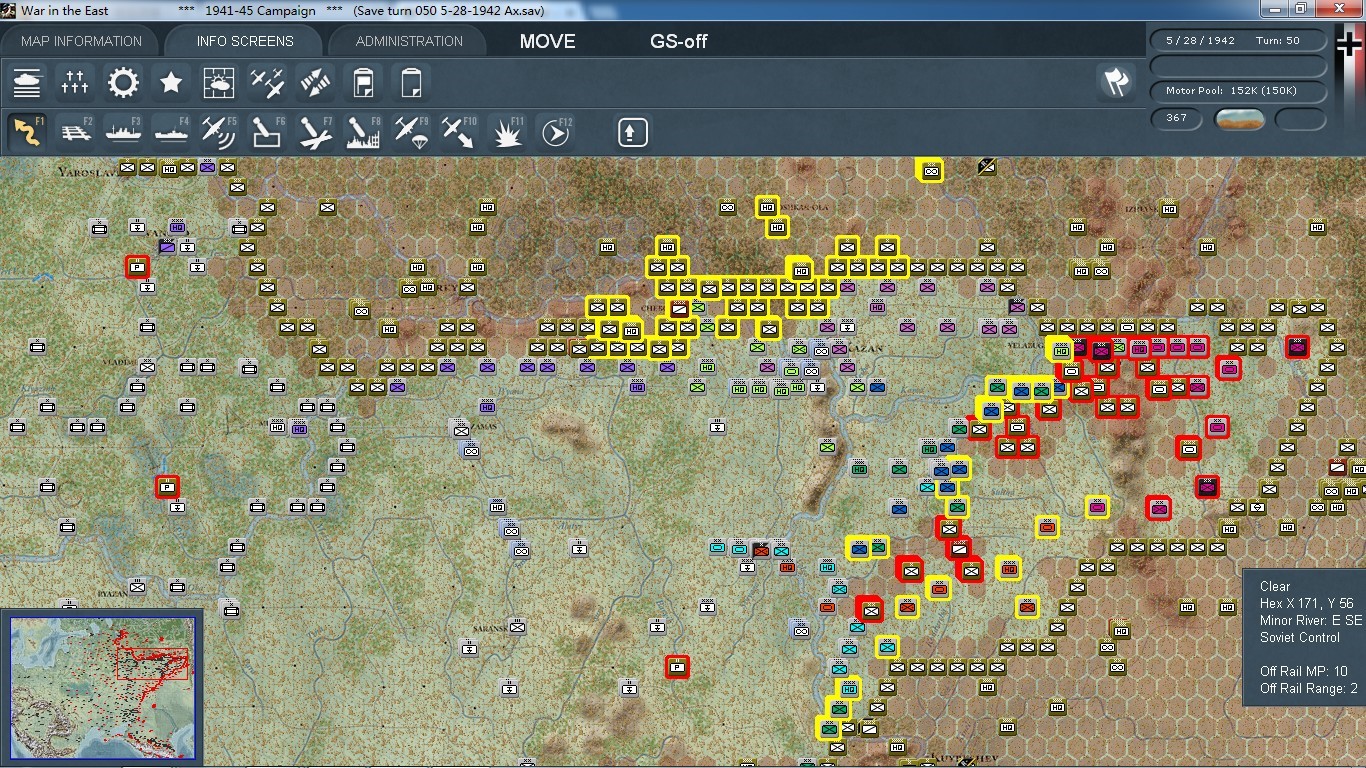Screen dimensions: 1366x768
Task: Select the F7 bomb airfield icon
Action: [x=315, y=132]
